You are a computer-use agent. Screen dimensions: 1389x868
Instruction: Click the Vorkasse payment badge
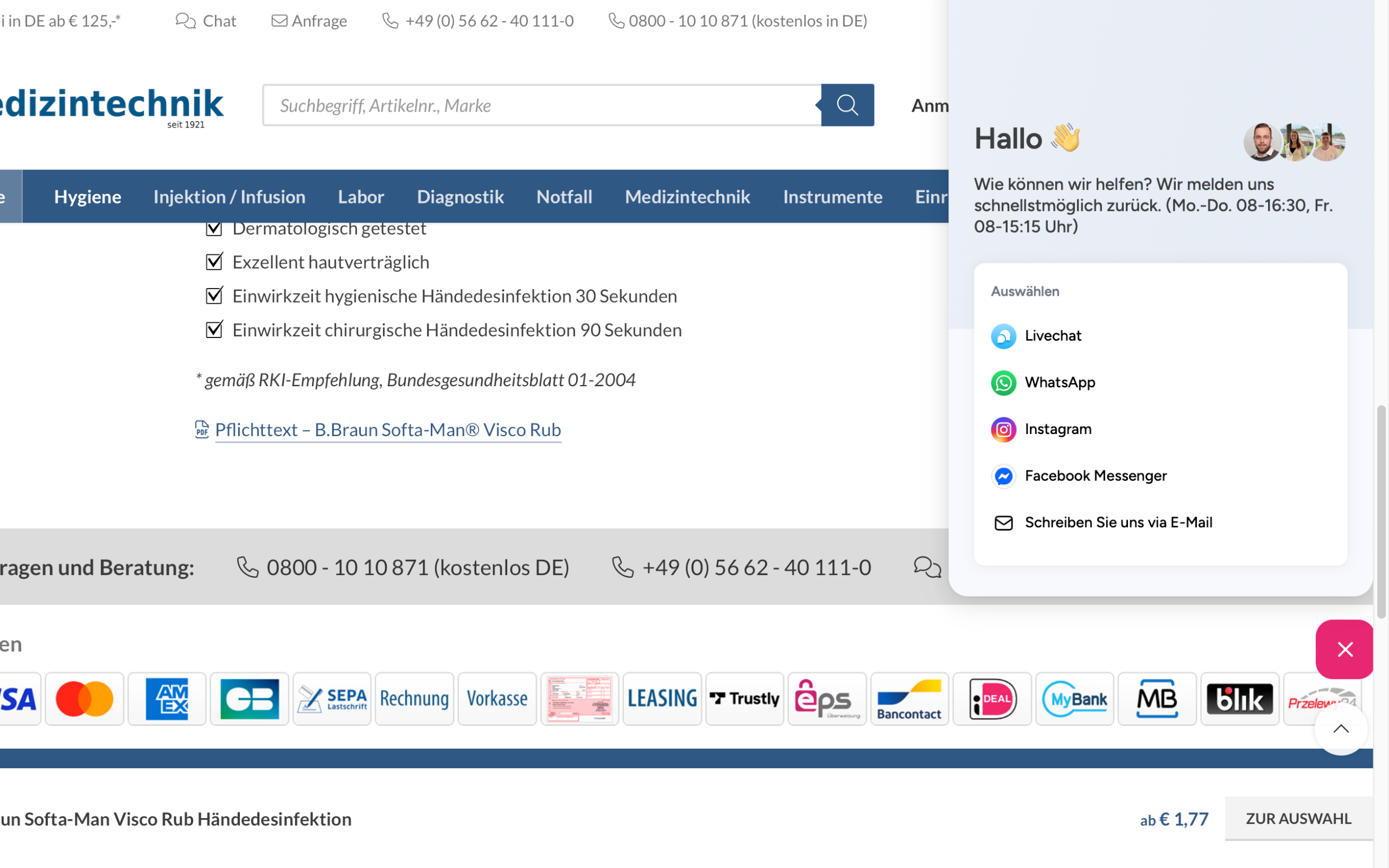[x=497, y=699]
